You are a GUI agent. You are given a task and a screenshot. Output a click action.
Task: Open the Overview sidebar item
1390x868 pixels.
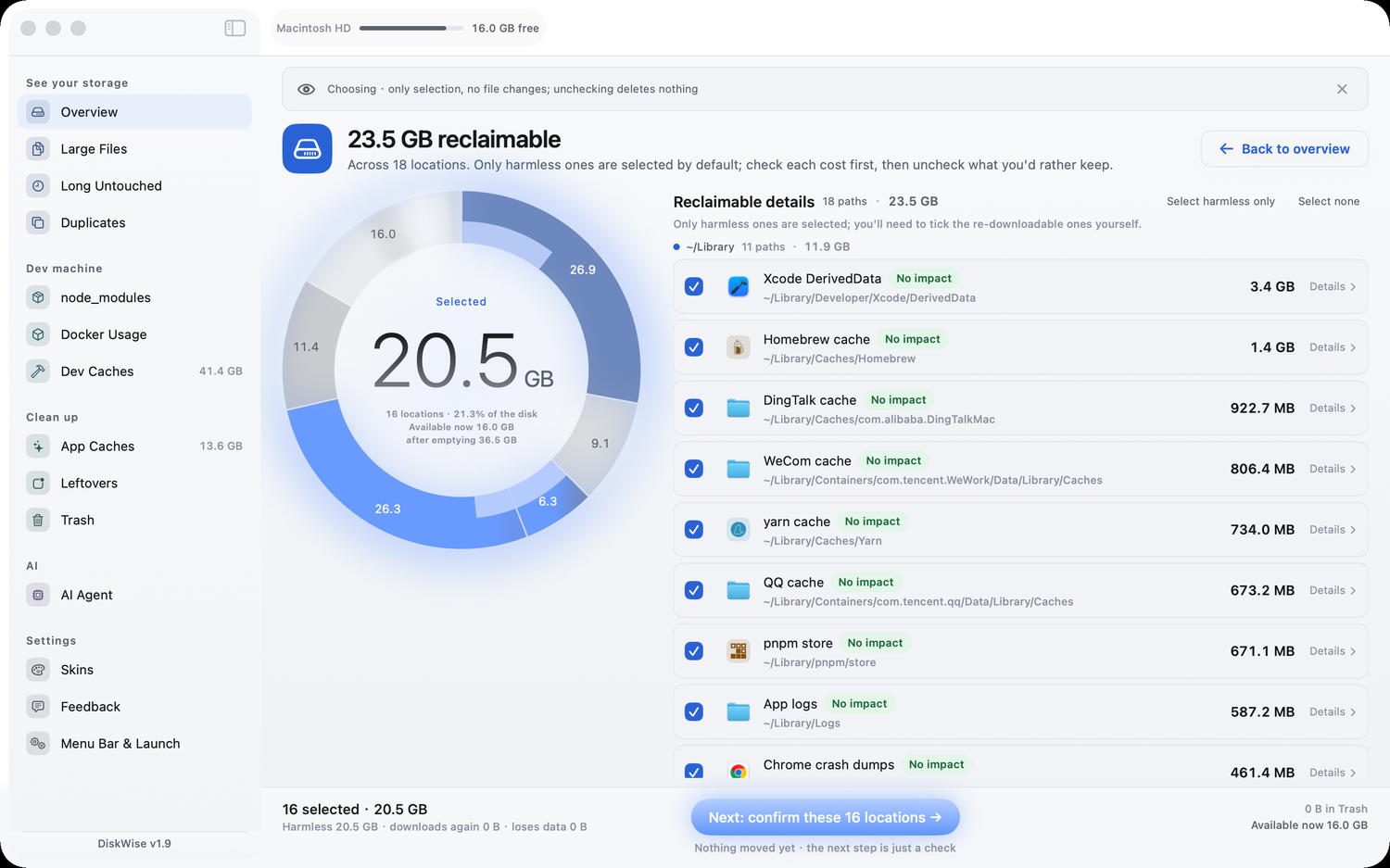coord(134,112)
